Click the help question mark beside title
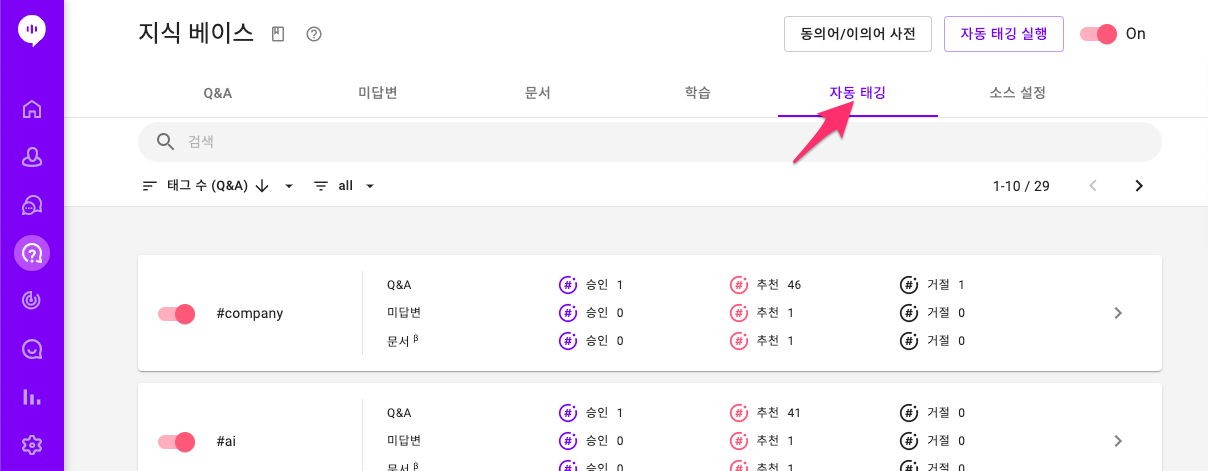The width and height of the screenshot is (1208, 471). coord(314,34)
